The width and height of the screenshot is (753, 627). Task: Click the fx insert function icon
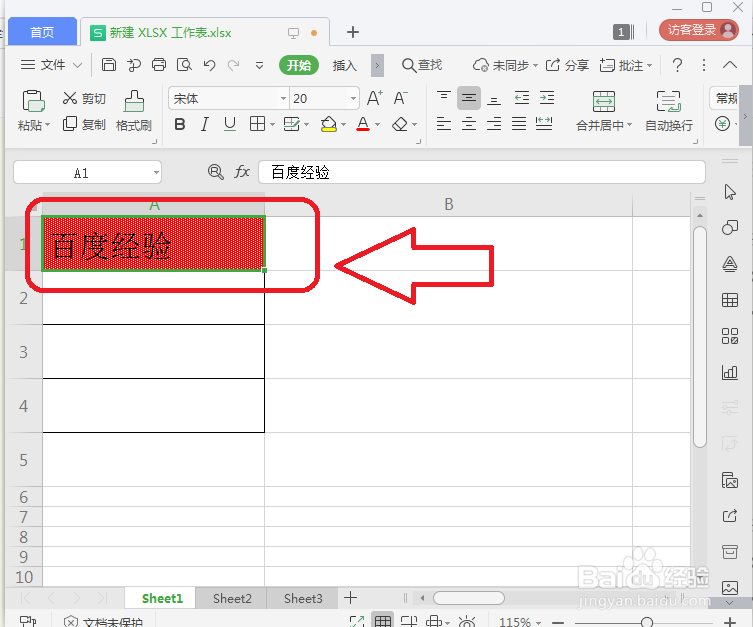point(242,172)
